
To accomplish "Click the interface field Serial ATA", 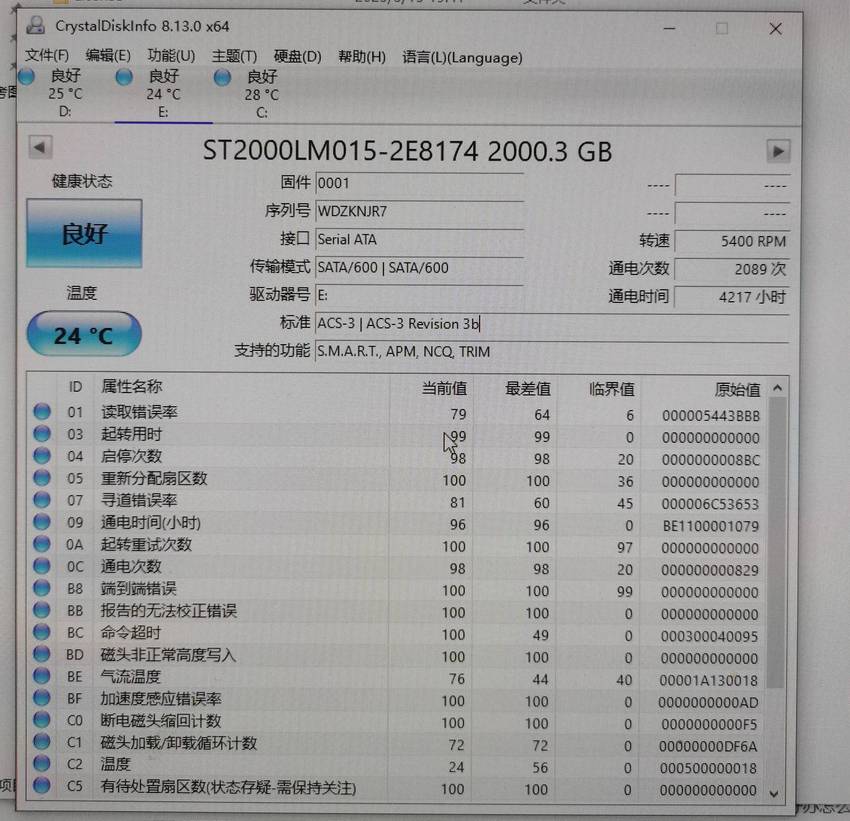I will pyautogui.click(x=419, y=240).
